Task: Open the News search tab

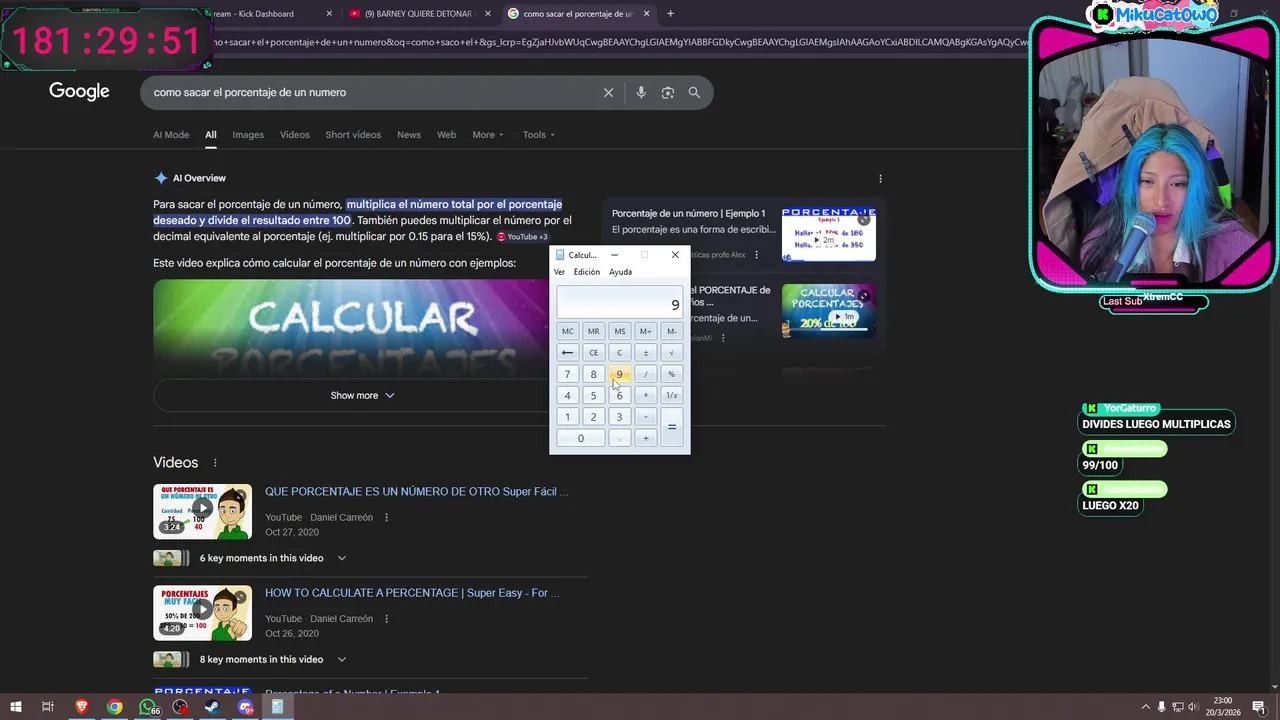Action: tap(409, 135)
